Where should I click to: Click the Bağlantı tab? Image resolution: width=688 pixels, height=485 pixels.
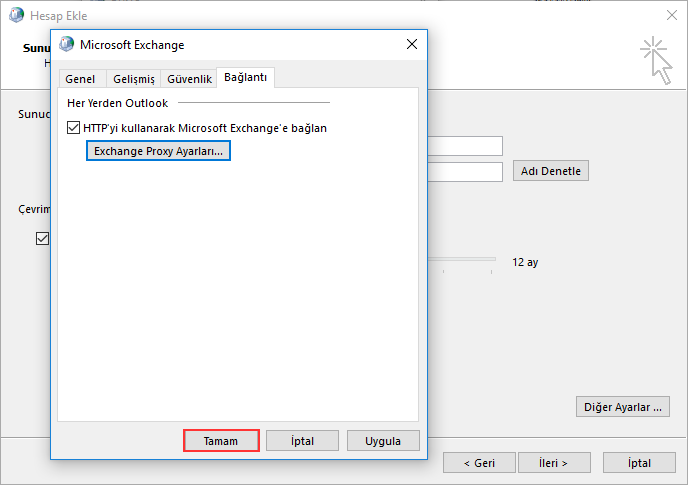pyautogui.click(x=246, y=77)
